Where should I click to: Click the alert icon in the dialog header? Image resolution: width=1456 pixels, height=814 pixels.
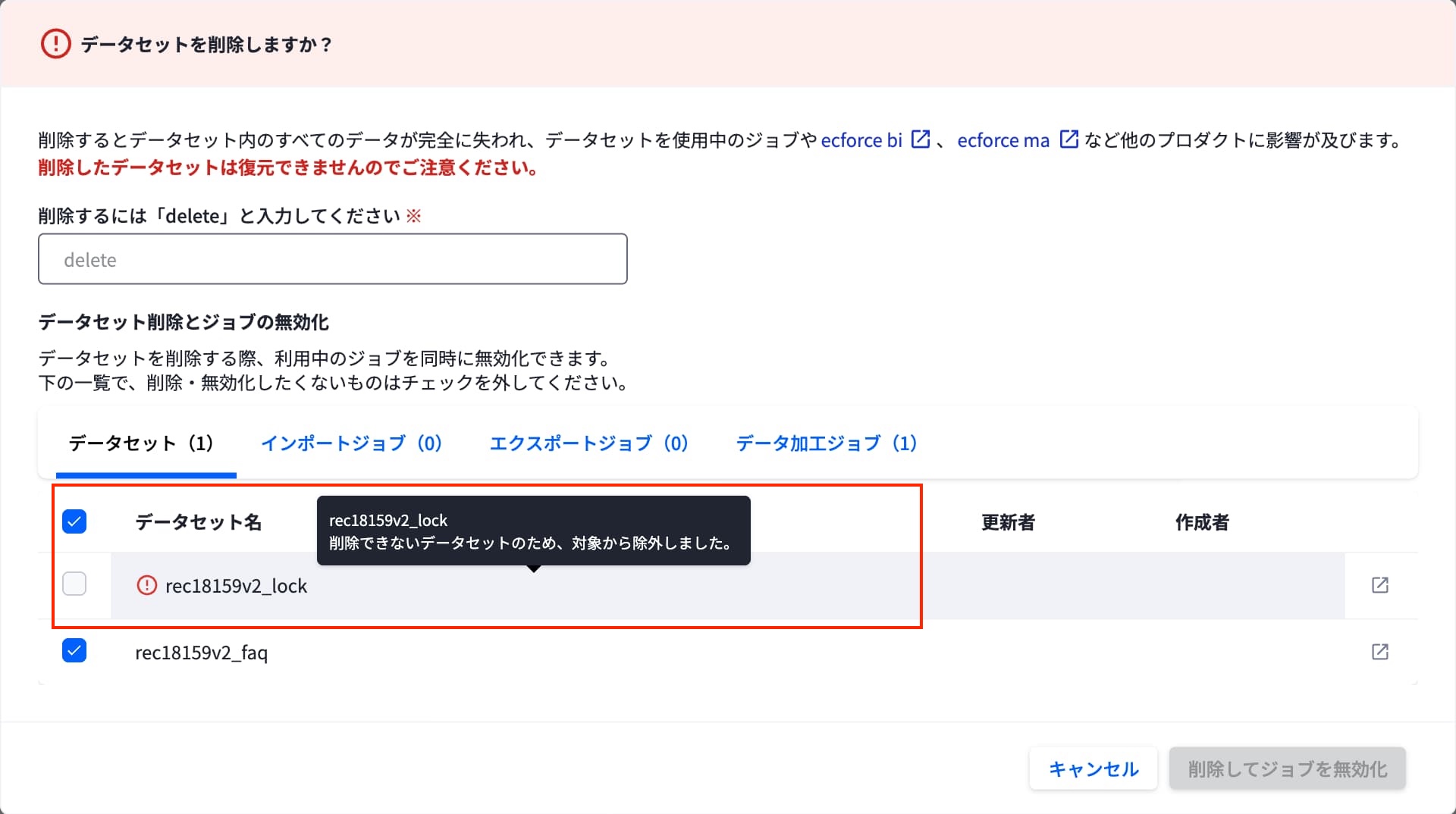coord(55,44)
